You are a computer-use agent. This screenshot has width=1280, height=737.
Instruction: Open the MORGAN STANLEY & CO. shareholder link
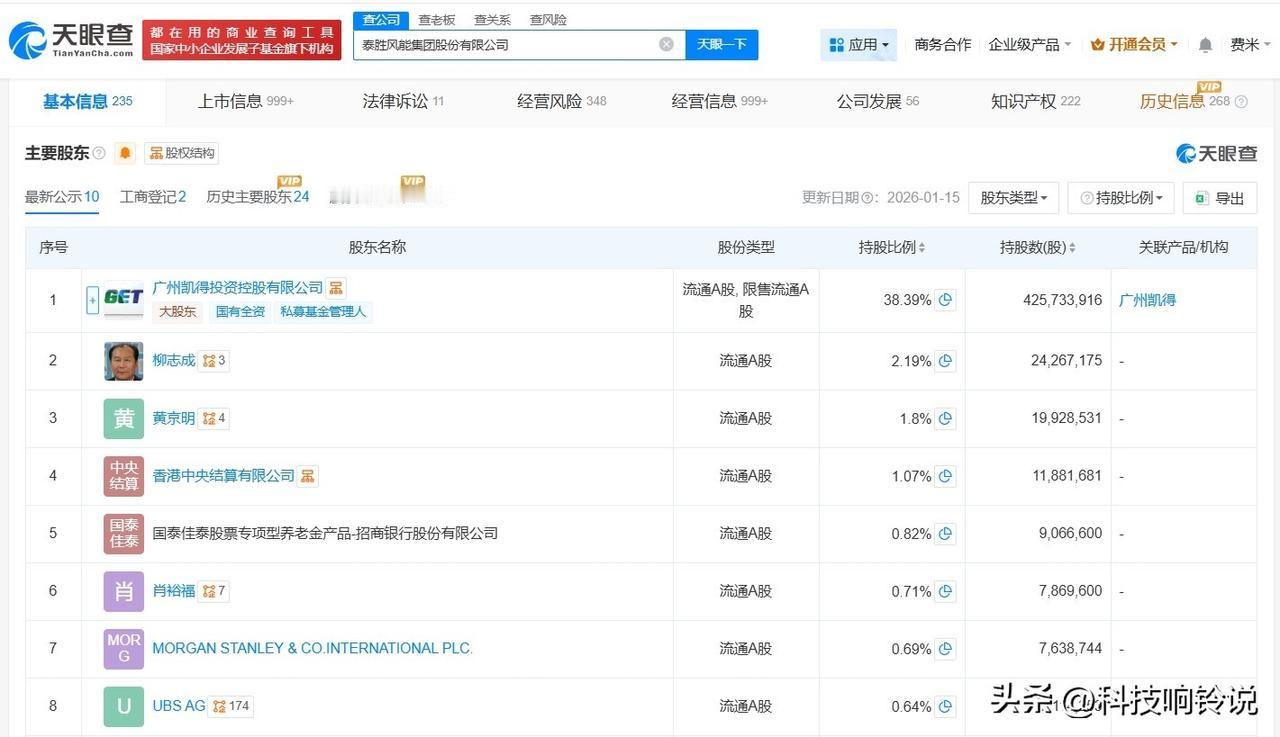pos(312,648)
